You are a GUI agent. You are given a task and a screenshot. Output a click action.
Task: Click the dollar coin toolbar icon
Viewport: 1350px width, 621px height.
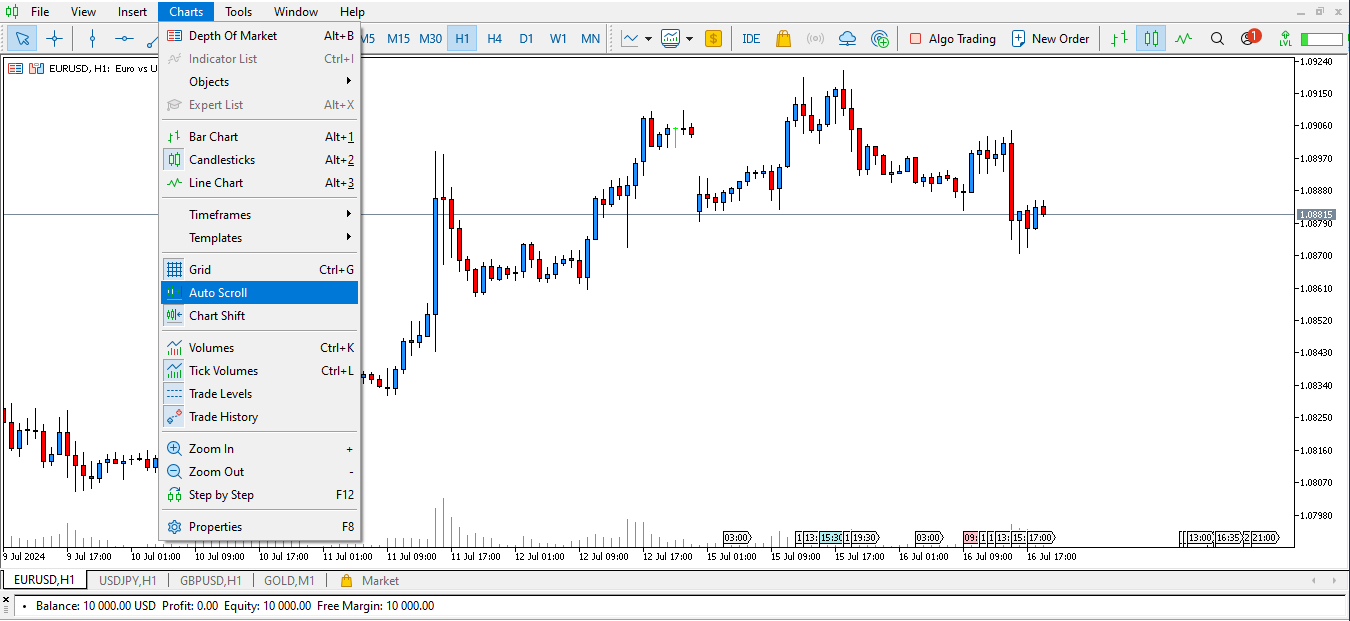[x=713, y=38]
